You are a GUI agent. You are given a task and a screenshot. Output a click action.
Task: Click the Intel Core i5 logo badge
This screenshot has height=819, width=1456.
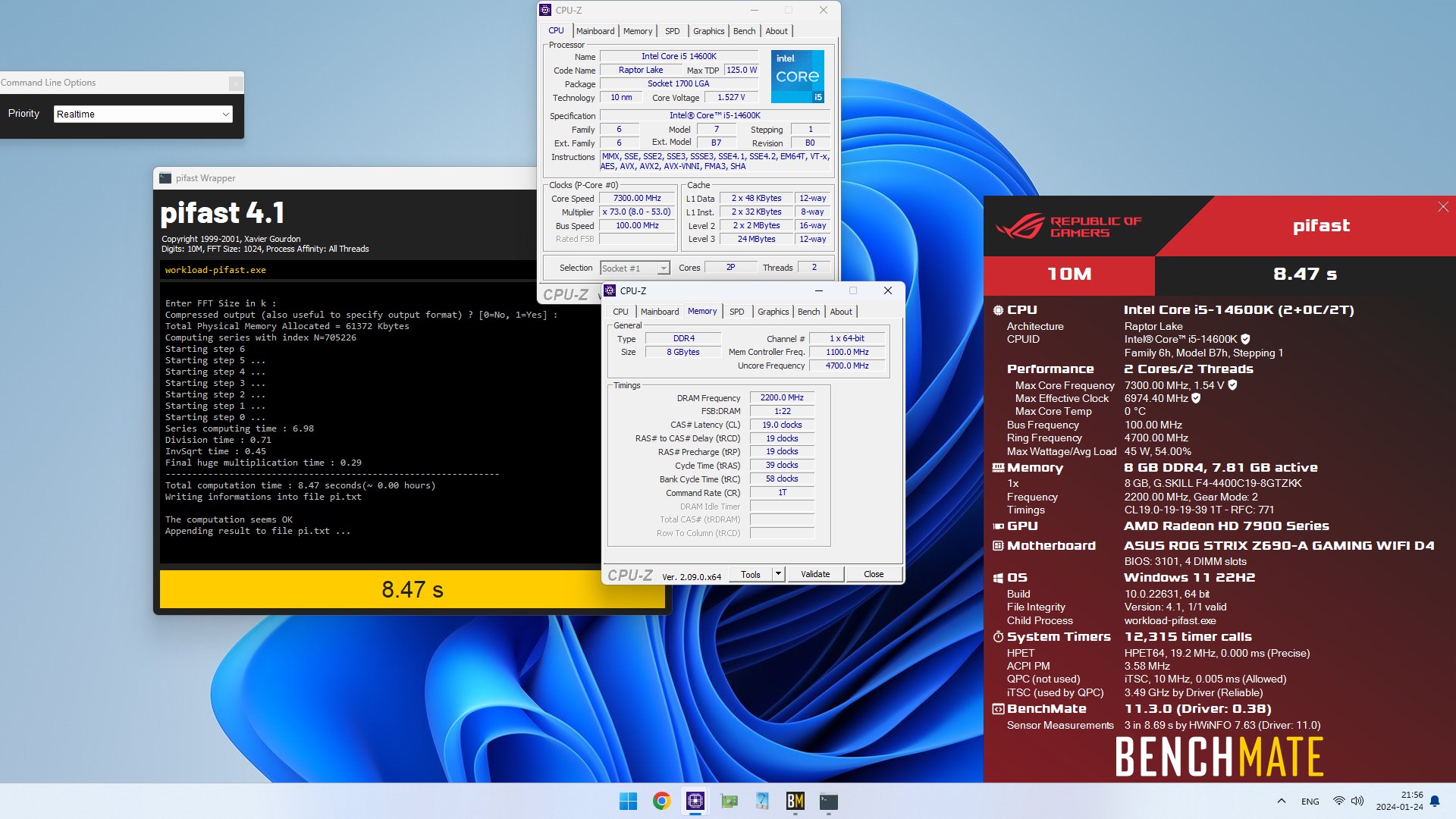pos(797,77)
